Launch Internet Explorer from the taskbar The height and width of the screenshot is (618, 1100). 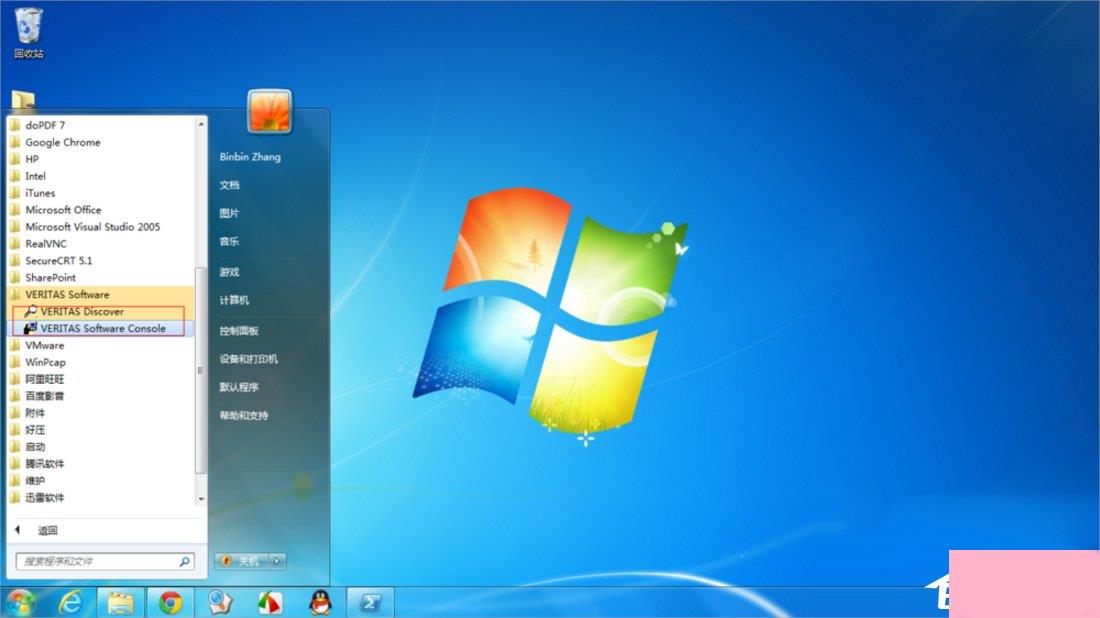tap(71, 602)
